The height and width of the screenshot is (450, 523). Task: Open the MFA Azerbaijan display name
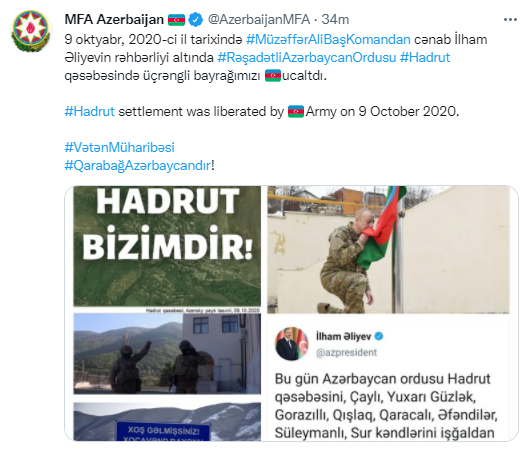coord(114,20)
